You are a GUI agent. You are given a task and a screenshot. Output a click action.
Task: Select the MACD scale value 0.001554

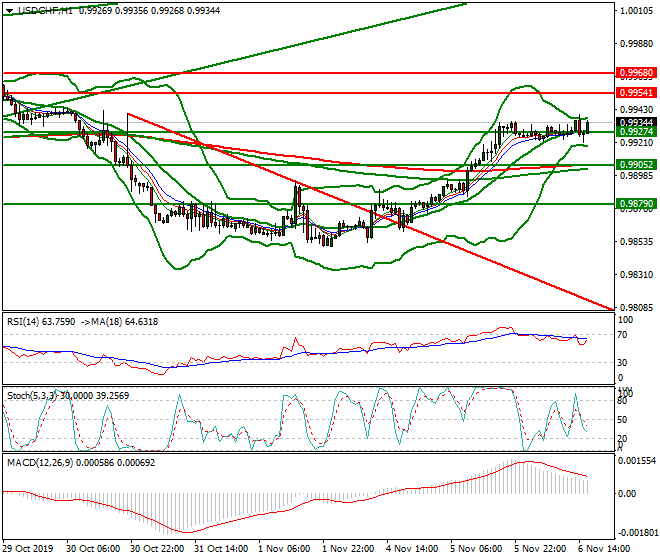point(636,461)
